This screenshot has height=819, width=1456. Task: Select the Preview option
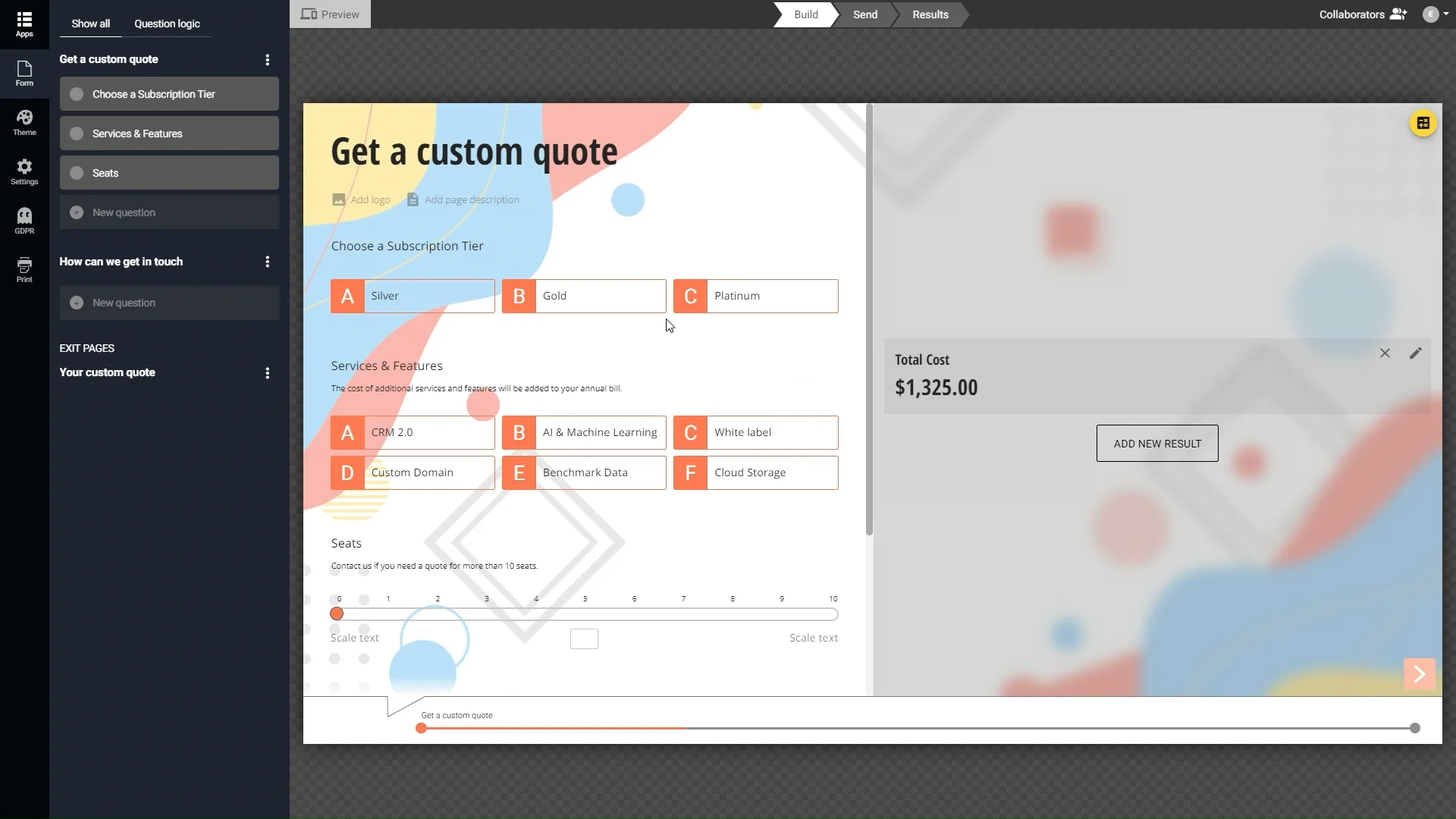[x=331, y=14]
